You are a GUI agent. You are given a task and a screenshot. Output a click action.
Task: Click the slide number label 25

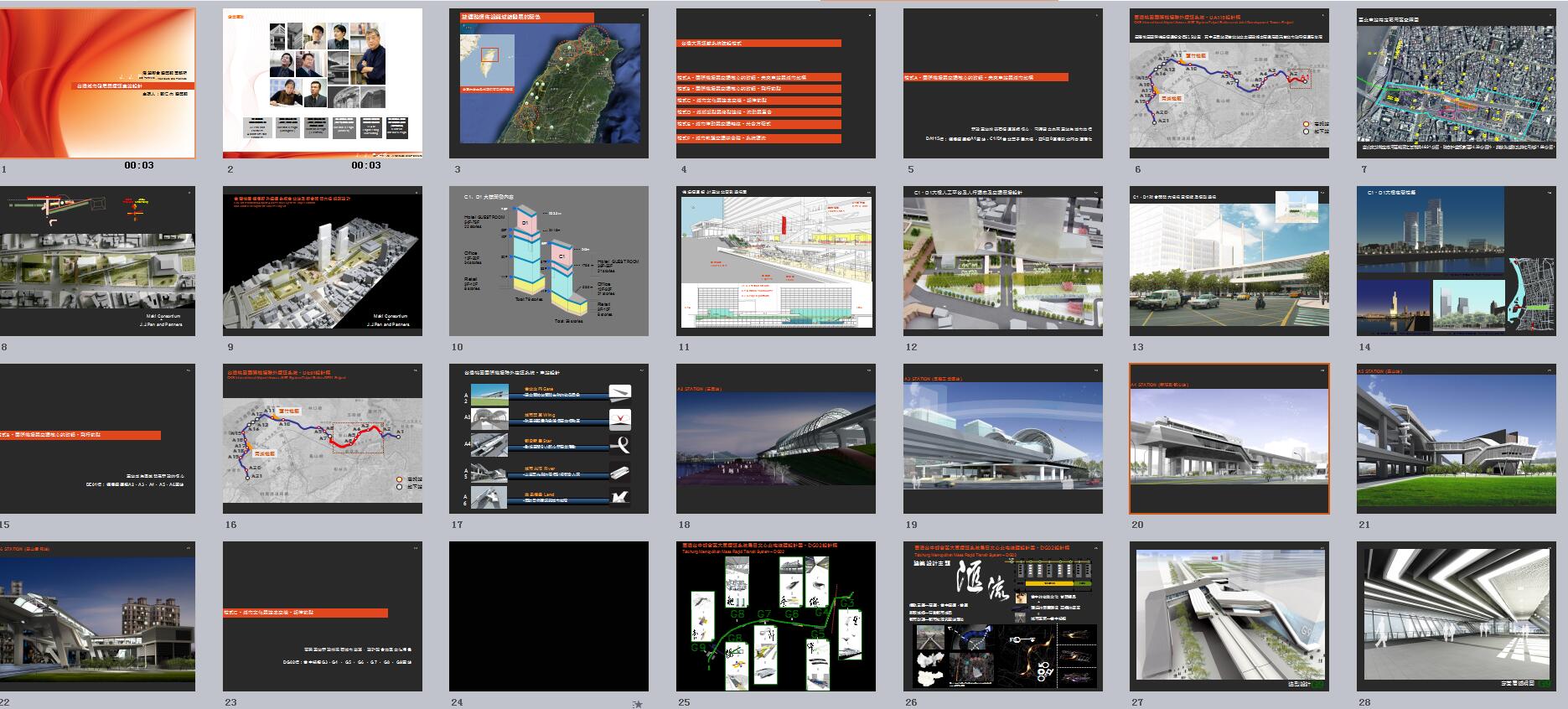click(684, 702)
